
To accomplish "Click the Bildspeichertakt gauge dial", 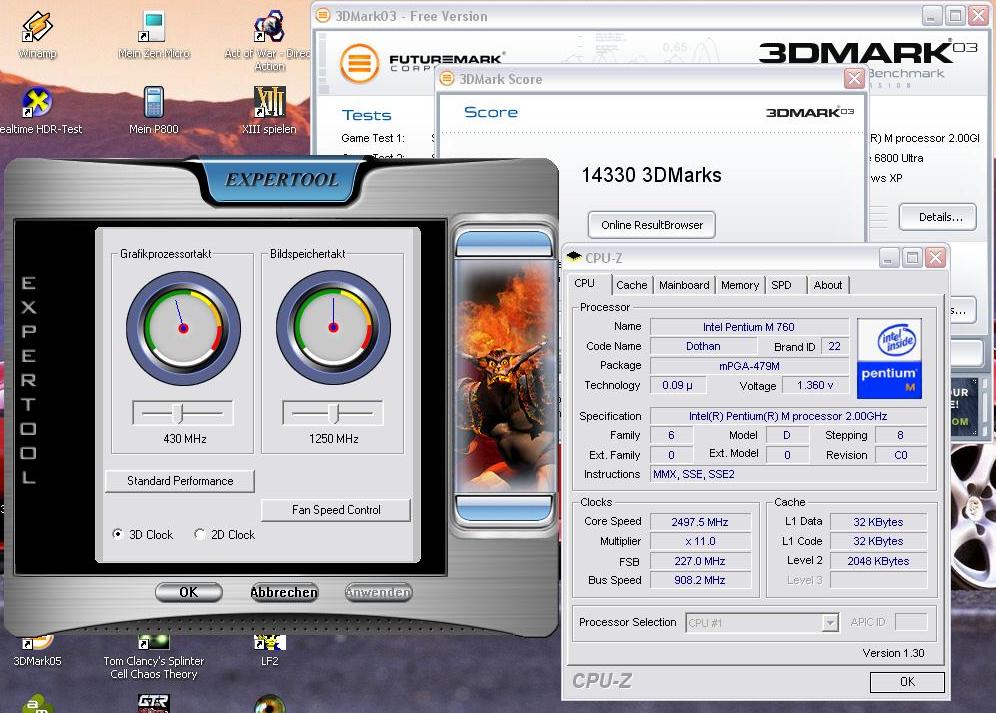I will click(x=333, y=328).
